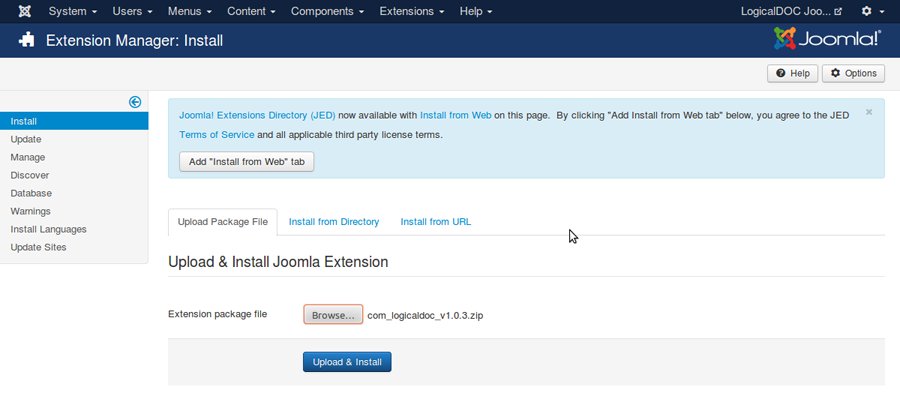Open the Options toolbar button

[854, 73]
